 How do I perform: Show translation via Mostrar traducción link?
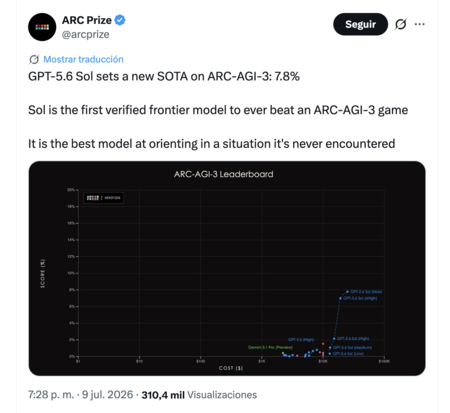tap(83, 59)
